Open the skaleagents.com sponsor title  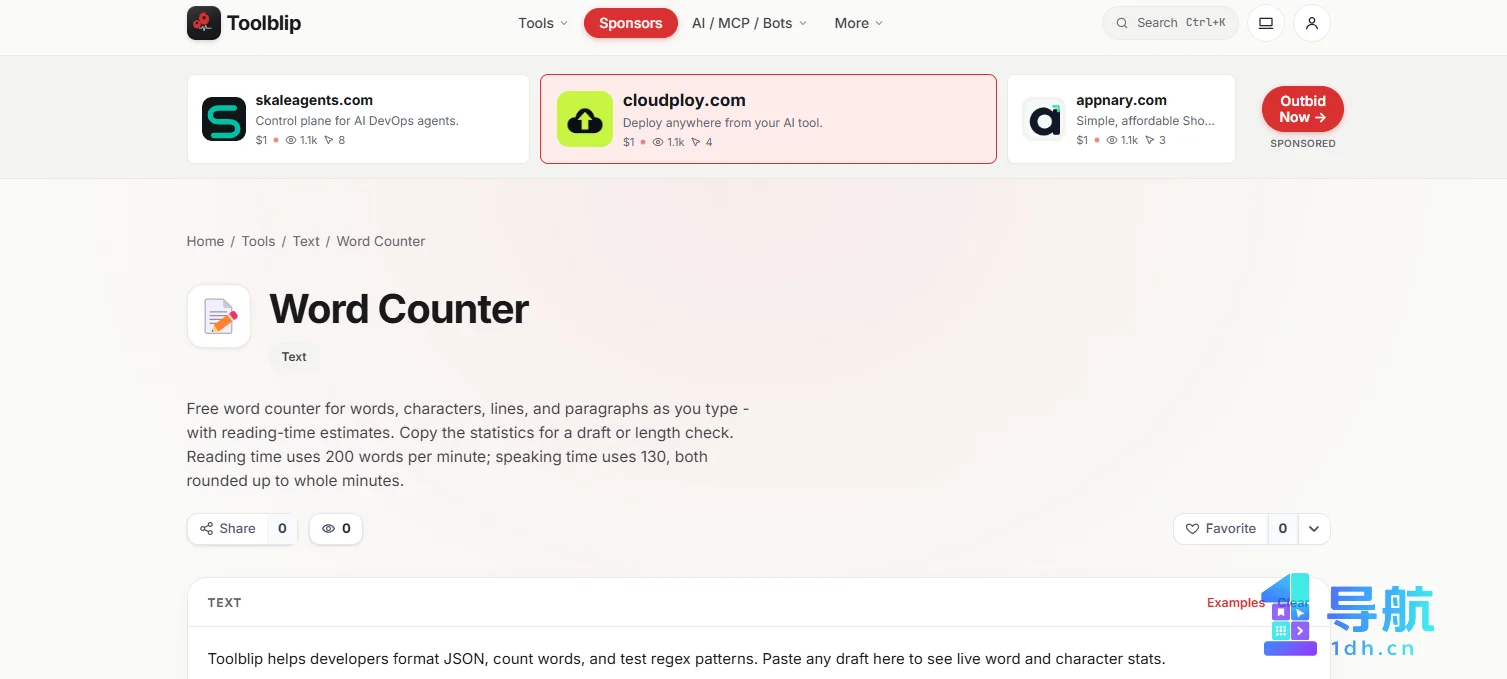tap(314, 100)
